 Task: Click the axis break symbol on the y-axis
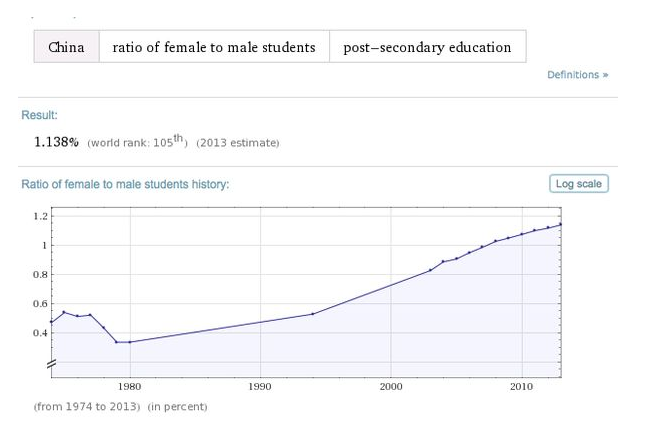[51, 364]
